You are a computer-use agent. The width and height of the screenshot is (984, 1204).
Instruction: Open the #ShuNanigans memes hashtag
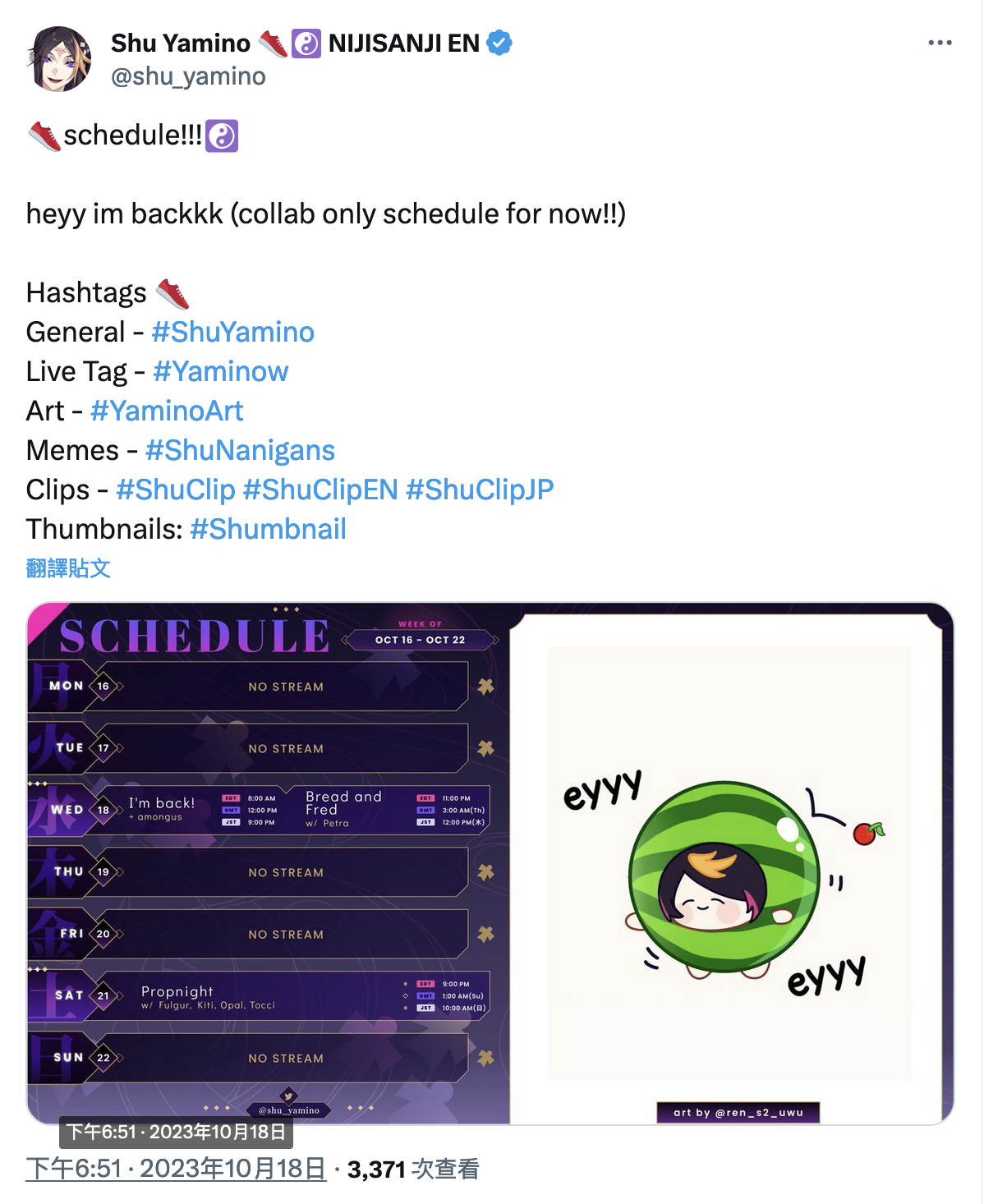240,450
